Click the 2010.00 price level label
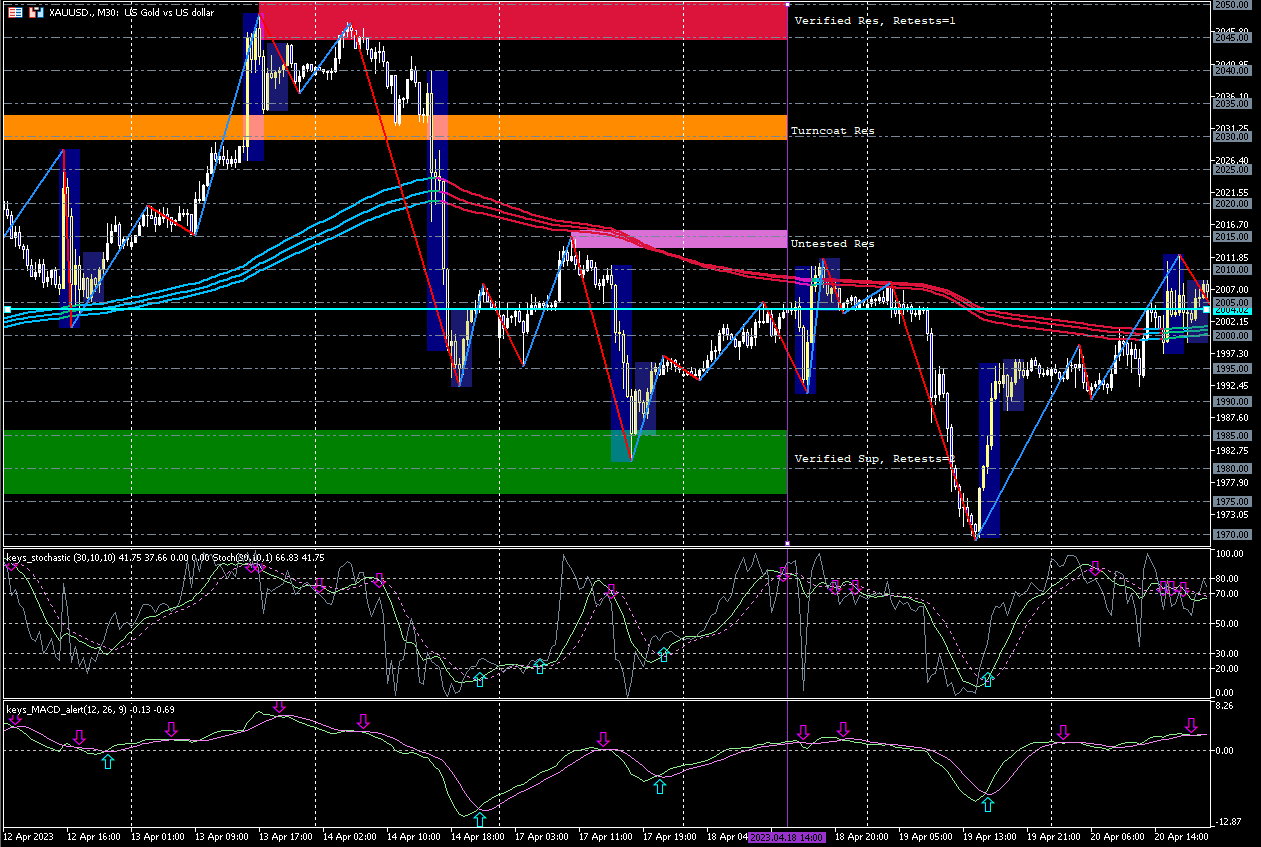The image size is (1261, 847). 1234,270
